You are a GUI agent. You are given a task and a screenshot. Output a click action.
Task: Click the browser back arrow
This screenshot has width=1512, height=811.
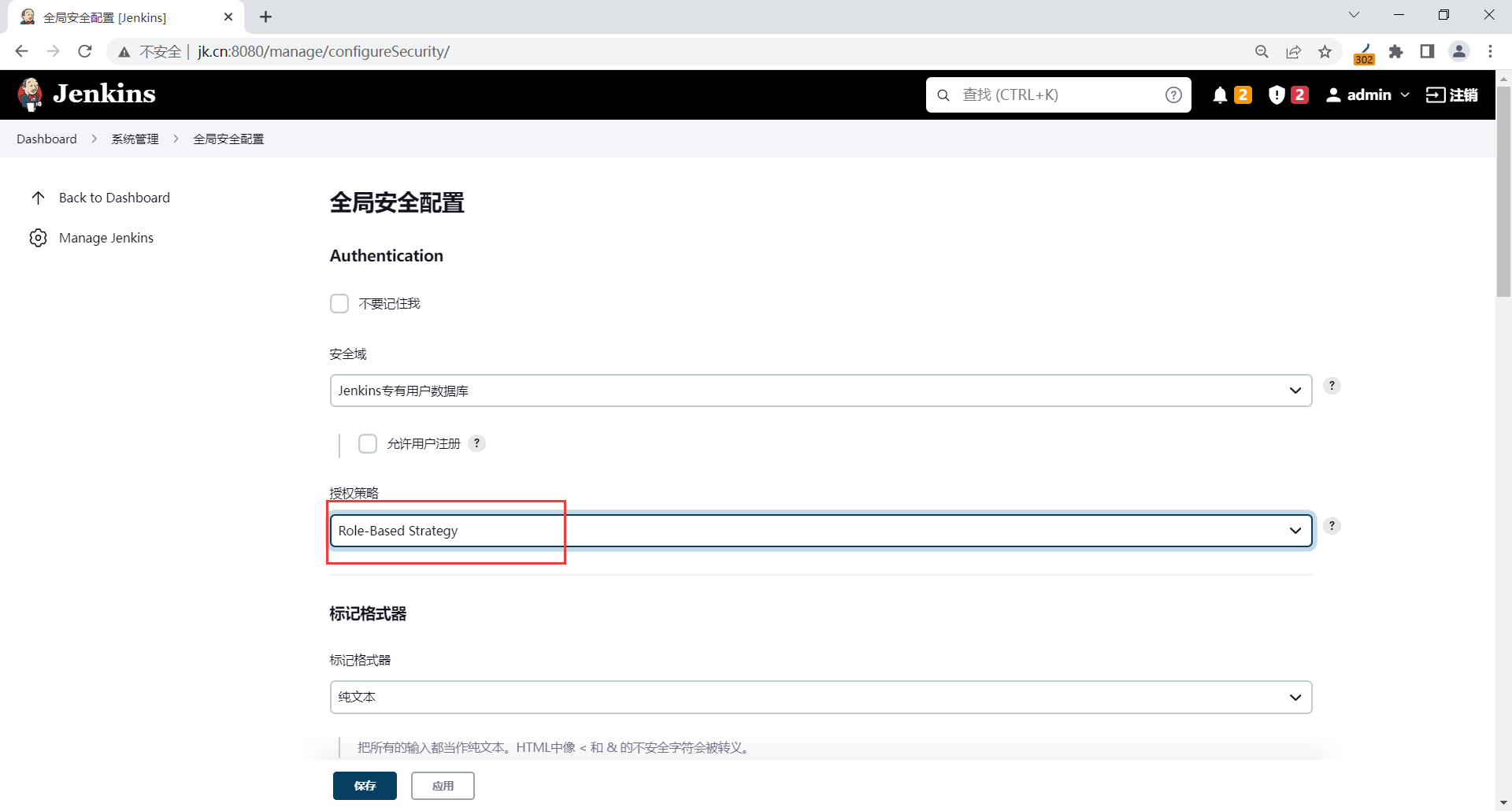[21, 51]
